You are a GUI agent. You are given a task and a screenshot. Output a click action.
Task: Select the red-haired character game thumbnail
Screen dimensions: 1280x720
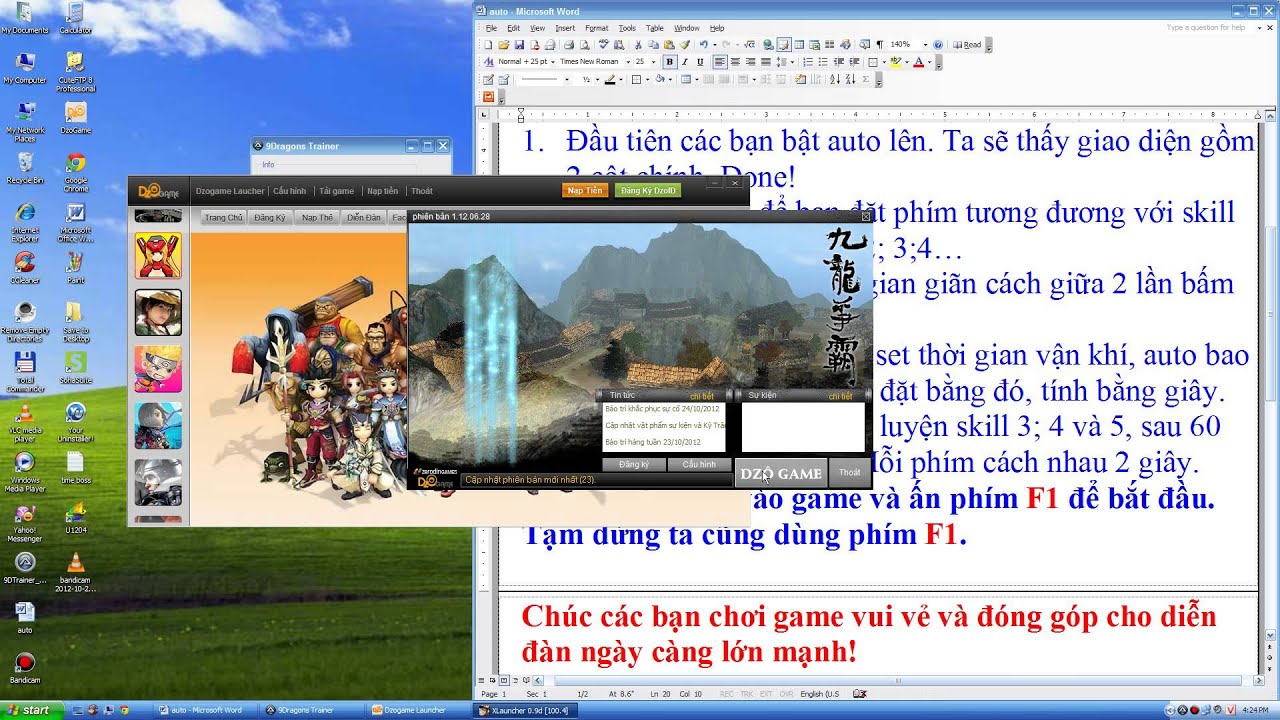(158, 256)
